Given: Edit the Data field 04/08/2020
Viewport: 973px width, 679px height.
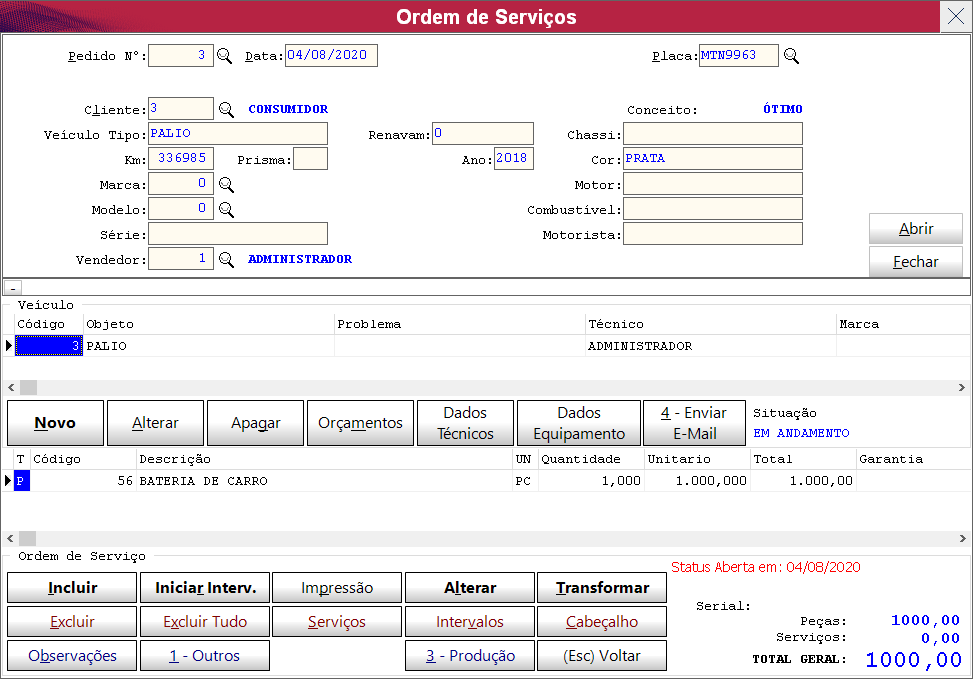Looking at the screenshot, I should point(331,55).
